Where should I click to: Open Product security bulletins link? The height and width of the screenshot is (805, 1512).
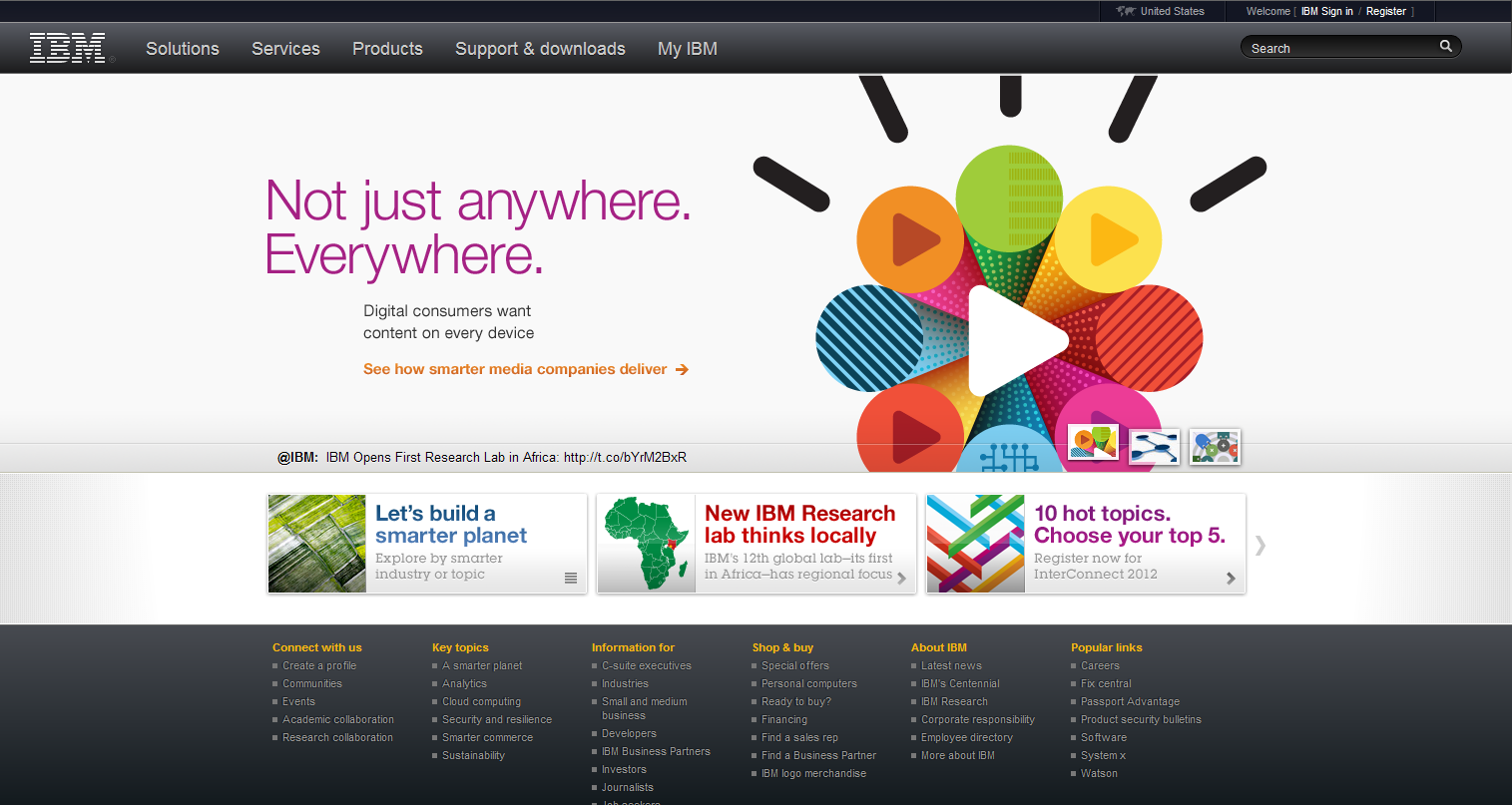coord(1142,719)
